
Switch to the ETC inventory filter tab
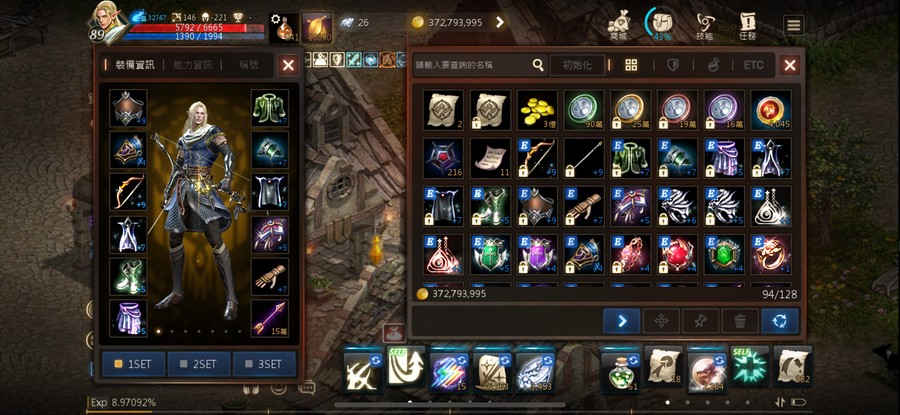(x=753, y=65)
